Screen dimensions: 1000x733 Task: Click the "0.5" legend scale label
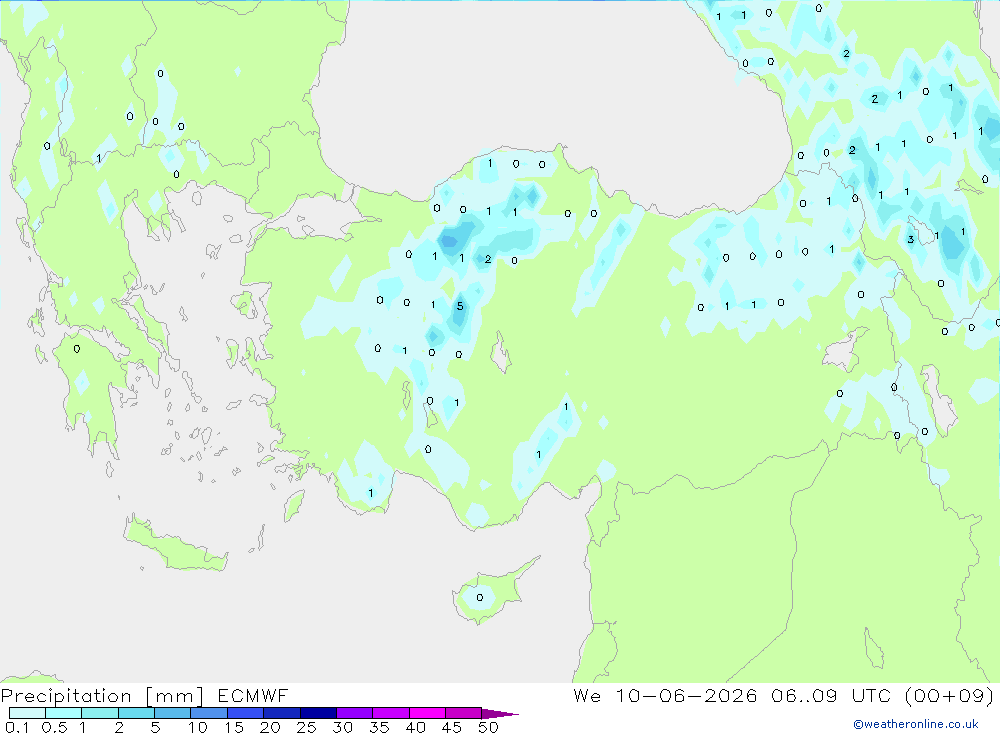click(x=54, y=727)
